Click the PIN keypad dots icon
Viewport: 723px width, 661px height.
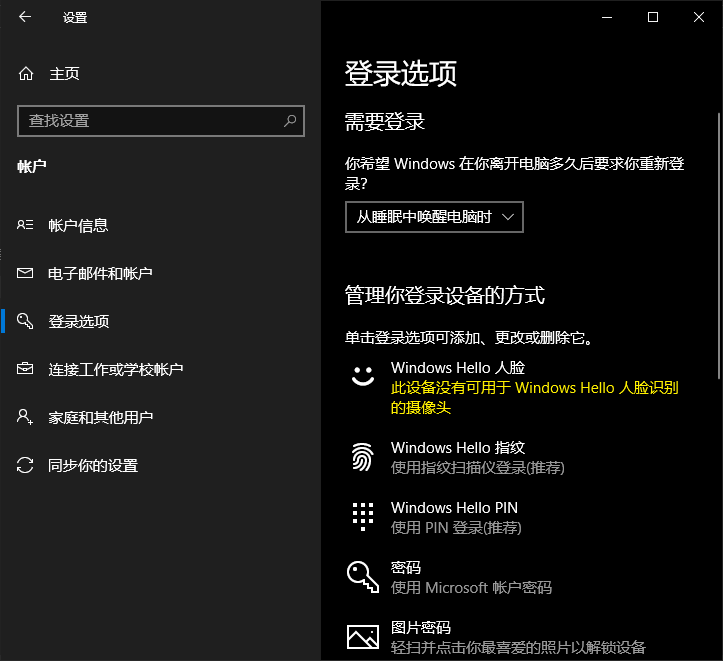[363, 517]
